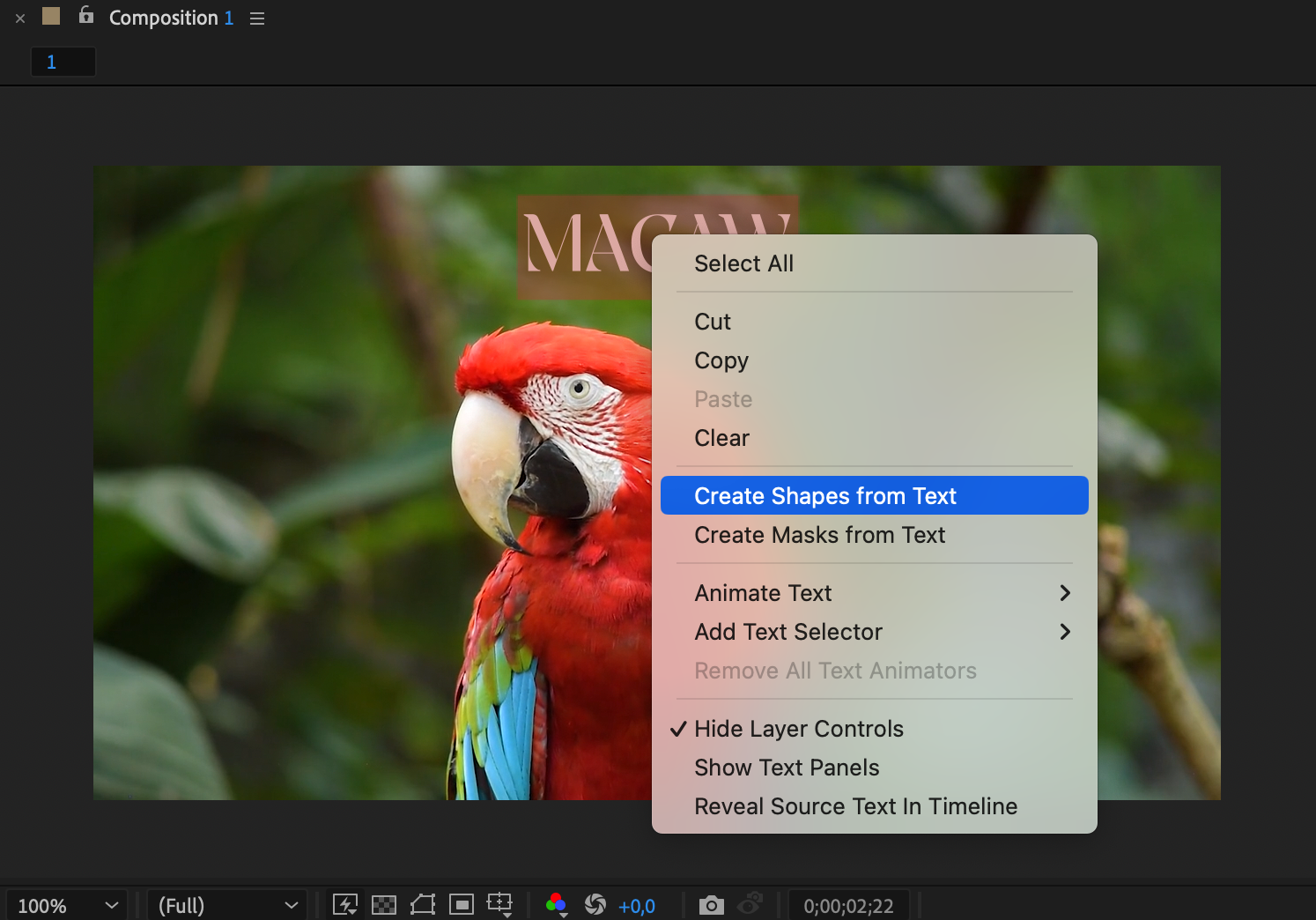Take a snapshot with the camera icon
1316x920 pixels.
[x=711, y=905]
